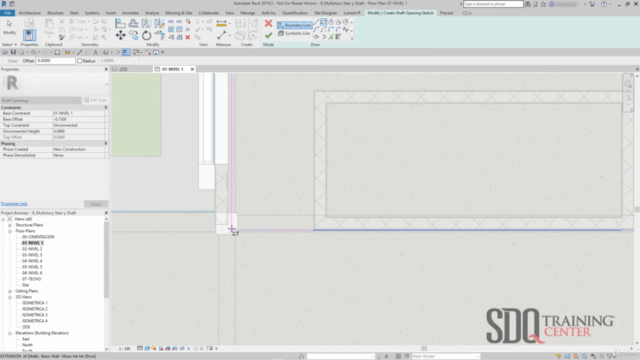Viewport: 640px width, 360px height.
Task: Click the 1:100 view scale control
Action: (124, 349)
